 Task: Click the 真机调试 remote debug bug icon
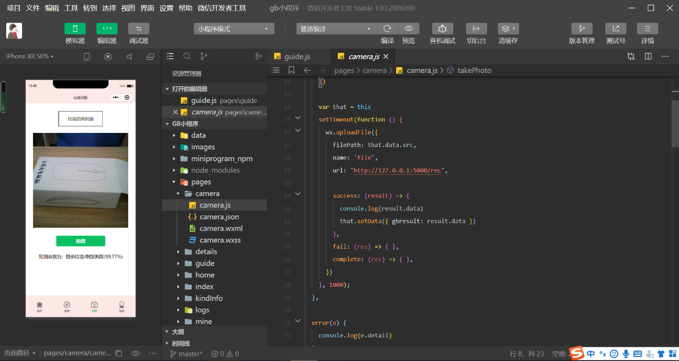pos(442,29)
